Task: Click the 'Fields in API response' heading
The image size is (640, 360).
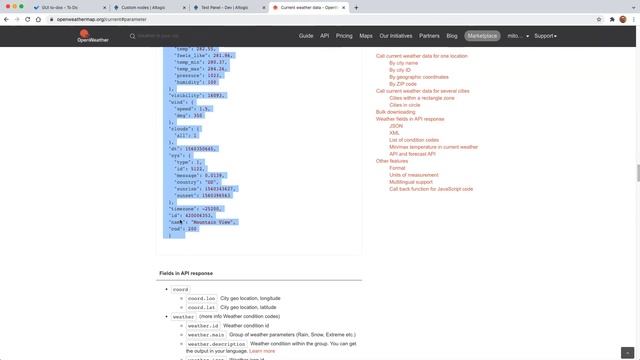Action: click(186, 273)
